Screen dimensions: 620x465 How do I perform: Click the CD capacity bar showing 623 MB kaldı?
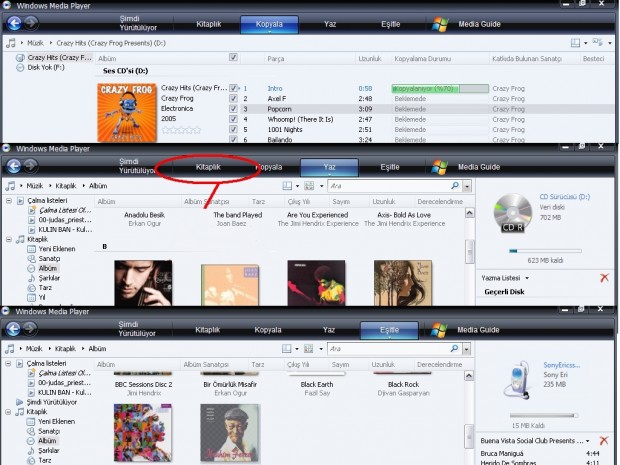545,251
